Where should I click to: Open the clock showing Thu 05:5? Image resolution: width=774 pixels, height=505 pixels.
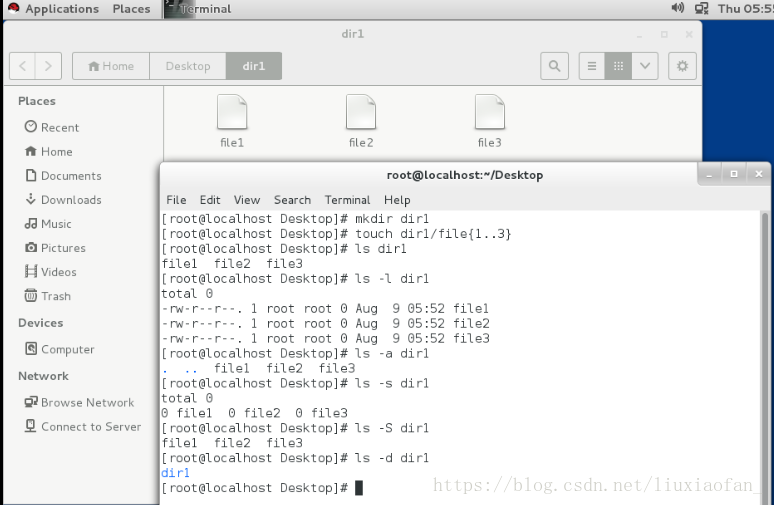click(x=745, y=9)
